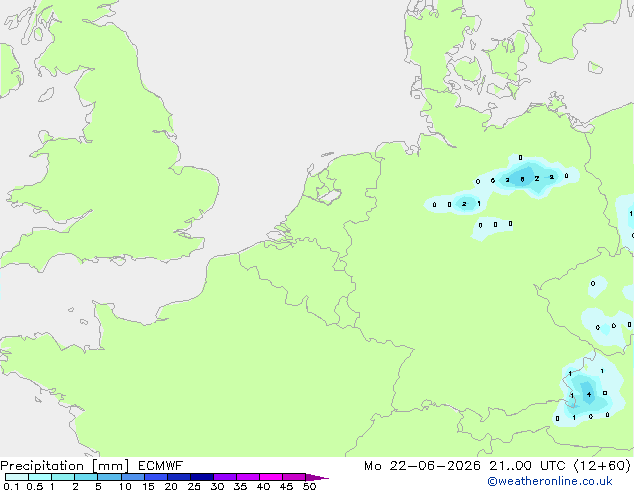This screenshot has height=490, width=634.
Task: Select the 'ECMWF' model label
Action: tap(161, 466)
